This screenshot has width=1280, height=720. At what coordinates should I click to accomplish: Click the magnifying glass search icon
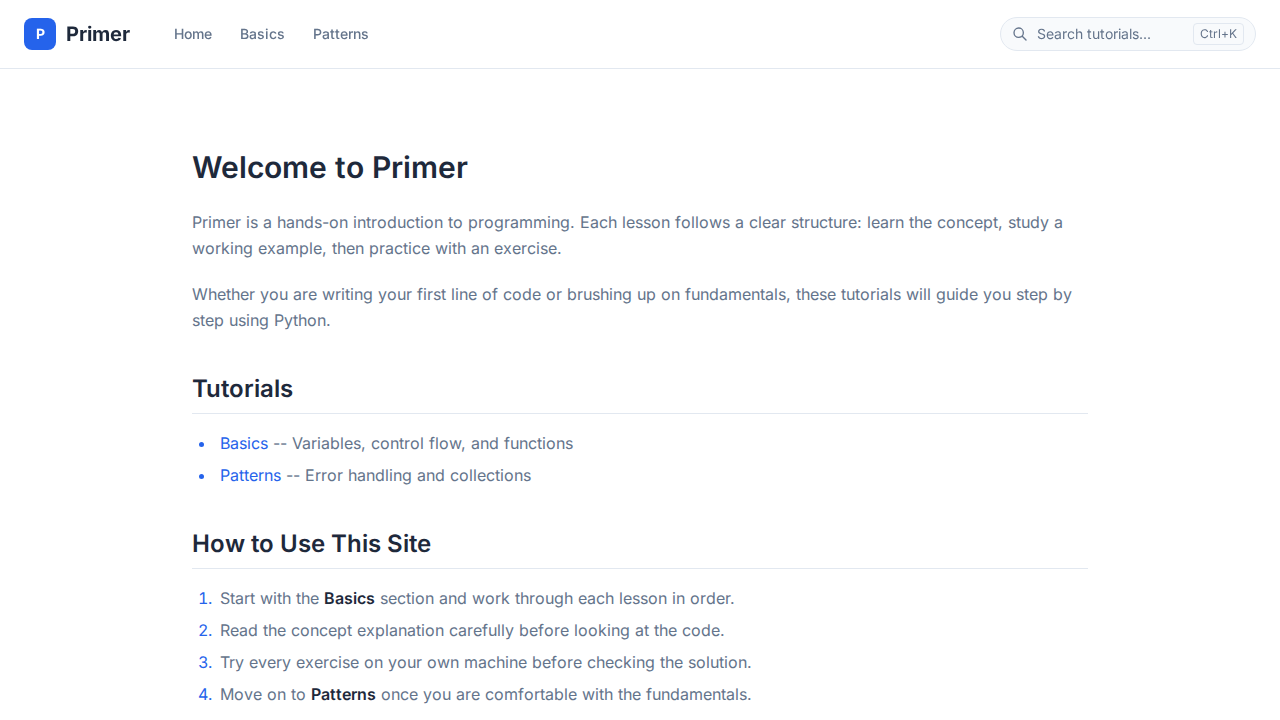(1020, 34)
